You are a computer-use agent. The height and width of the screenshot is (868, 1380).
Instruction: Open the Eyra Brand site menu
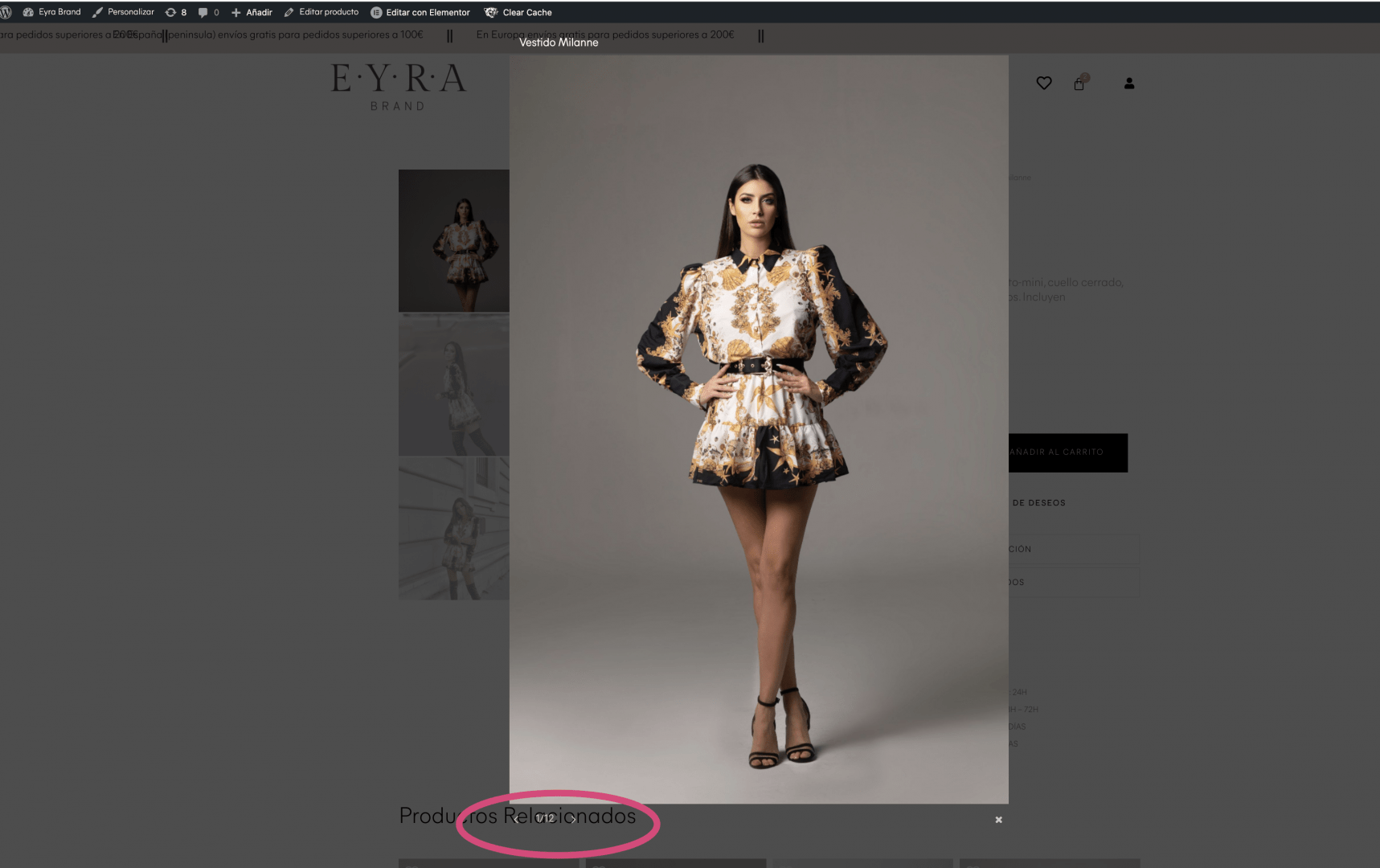coord(52,12)
